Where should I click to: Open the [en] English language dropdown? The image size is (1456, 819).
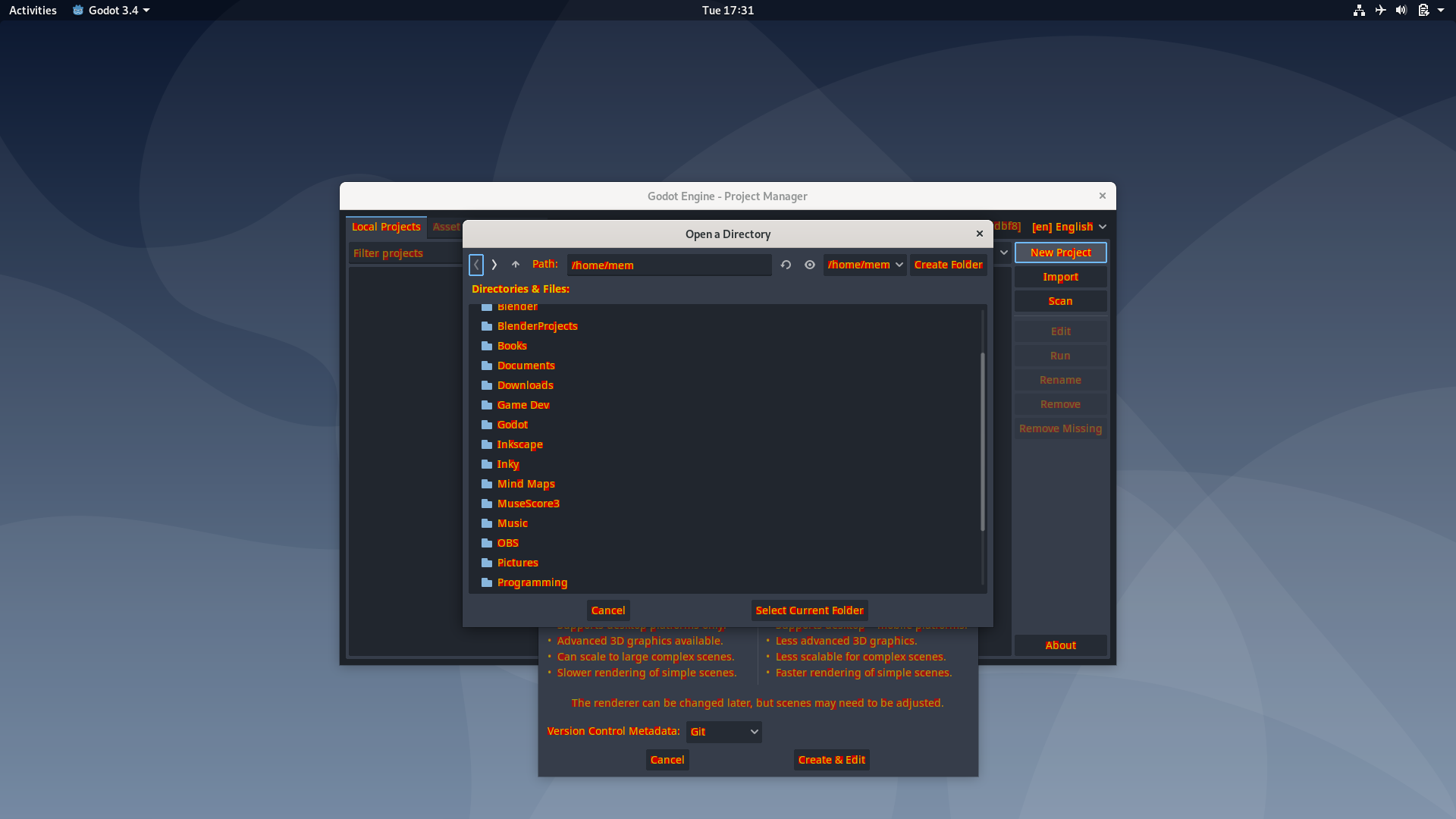coord(1068,226)
